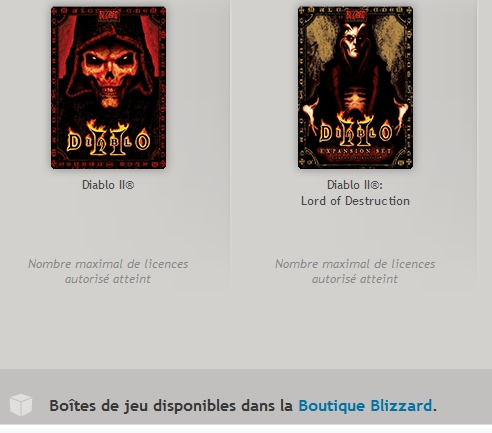This screenshot has height=433, width=492.
Task: Click the Expansion Set banner on the cover
Action: (x=355, y=152)
